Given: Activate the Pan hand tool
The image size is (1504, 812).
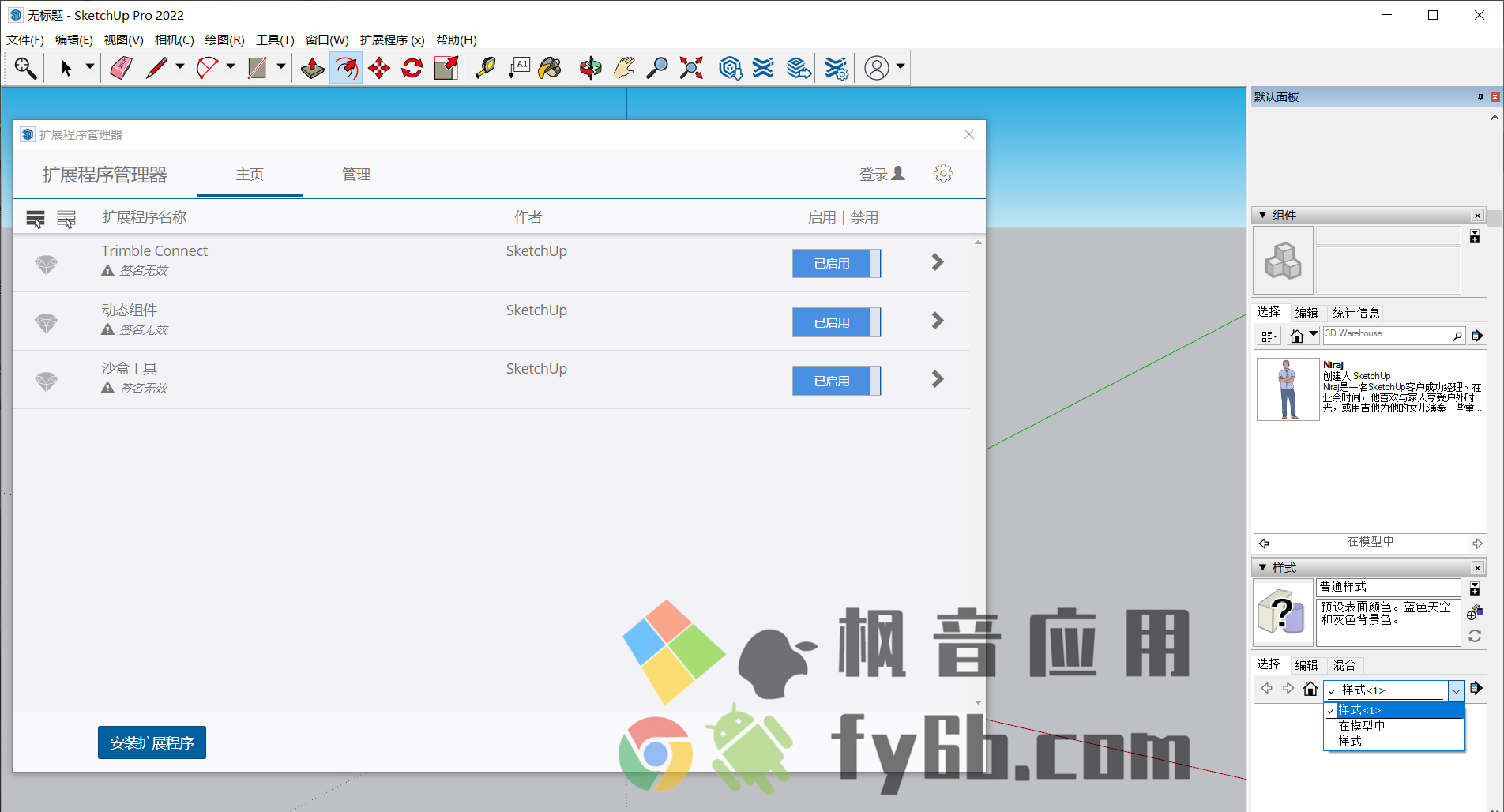Looking at the screenshot, I should [624, 68].
